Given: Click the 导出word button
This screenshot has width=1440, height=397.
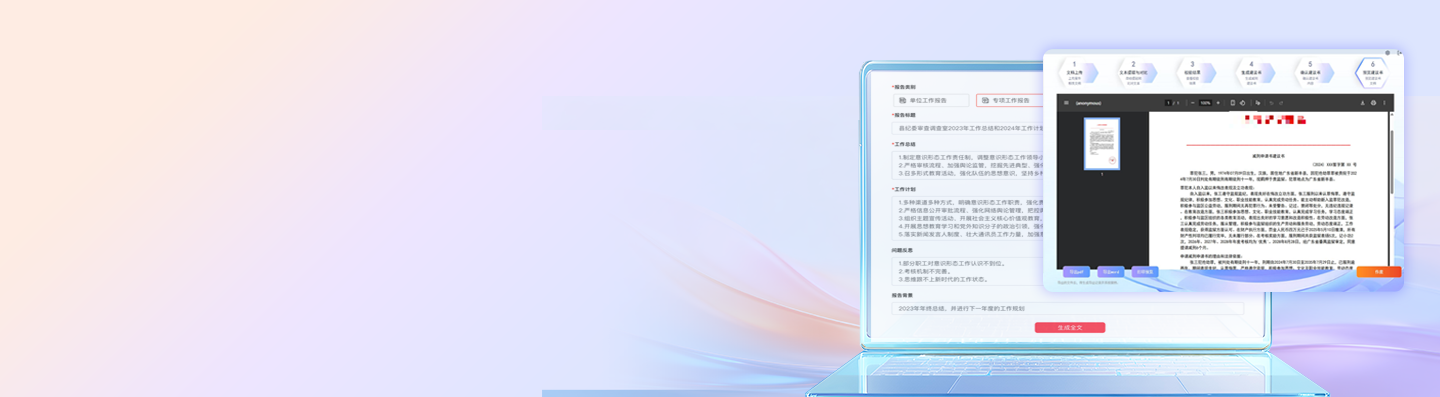Looking at the screenshot, I should (x=1111, y=272).
